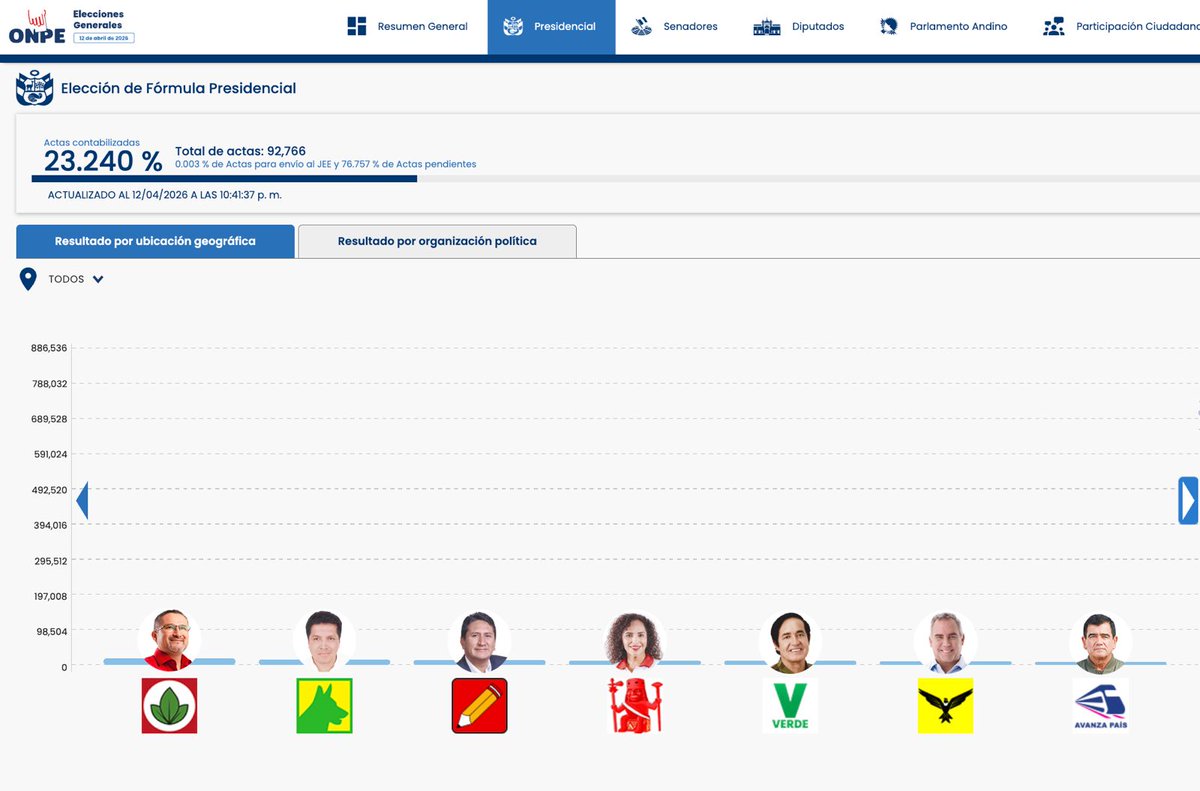
Task: Click the Presidencial coat of arms icon
Action: point(513,26)
